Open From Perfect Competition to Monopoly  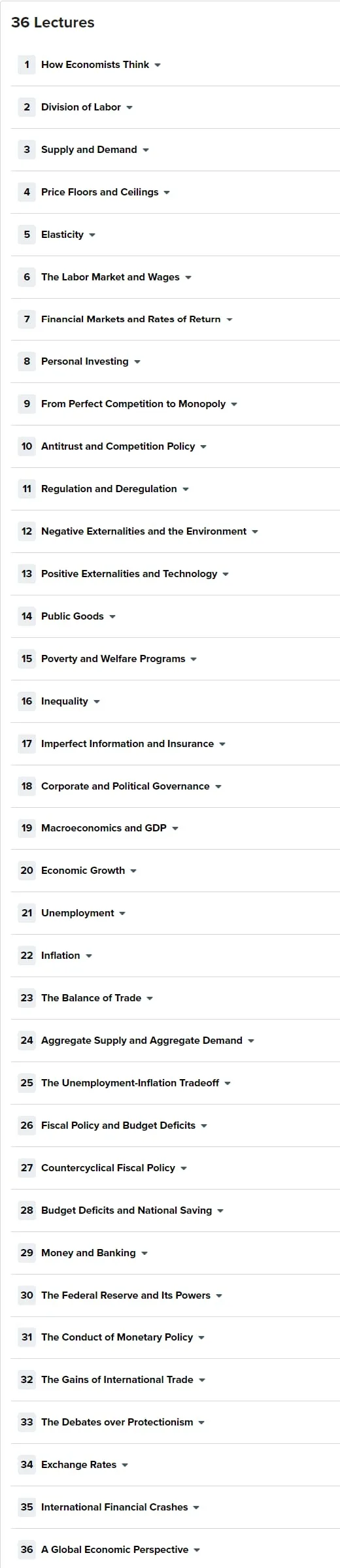(x=133, y=404)
